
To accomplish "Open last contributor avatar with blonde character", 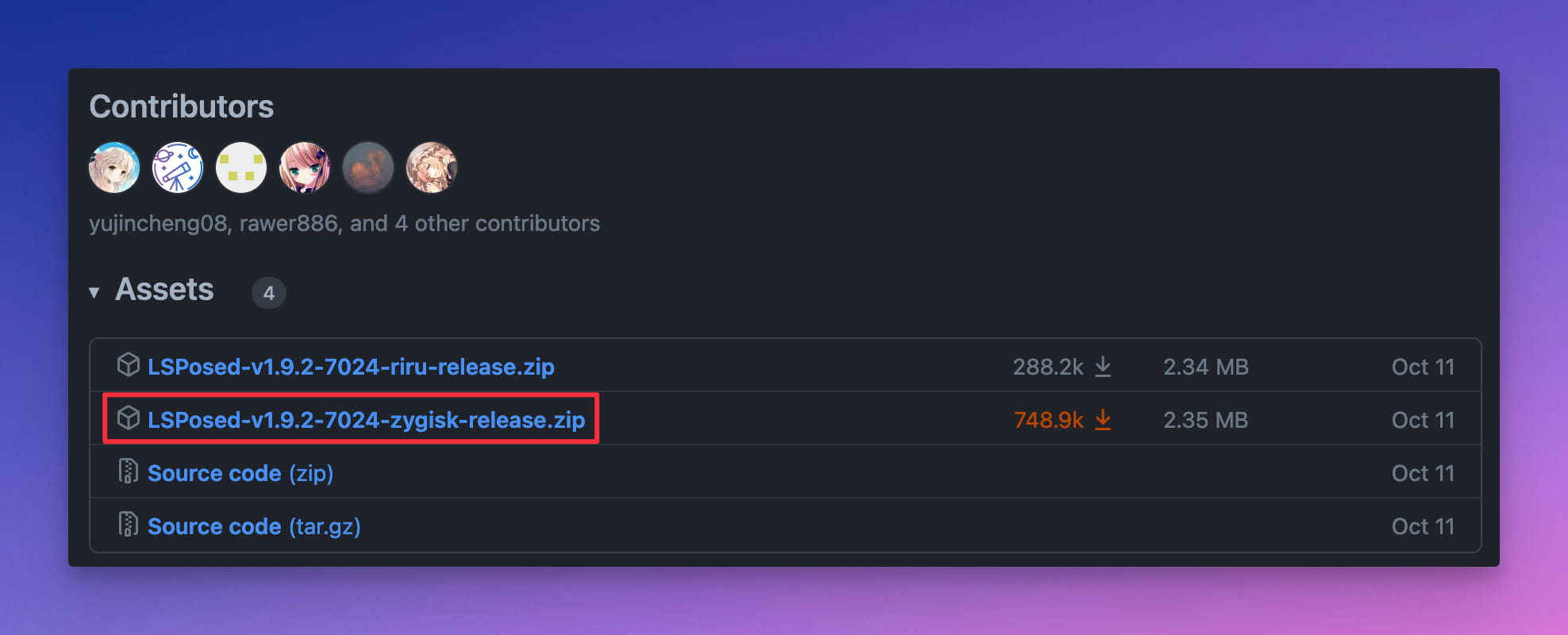I will [x=432, y=167].
